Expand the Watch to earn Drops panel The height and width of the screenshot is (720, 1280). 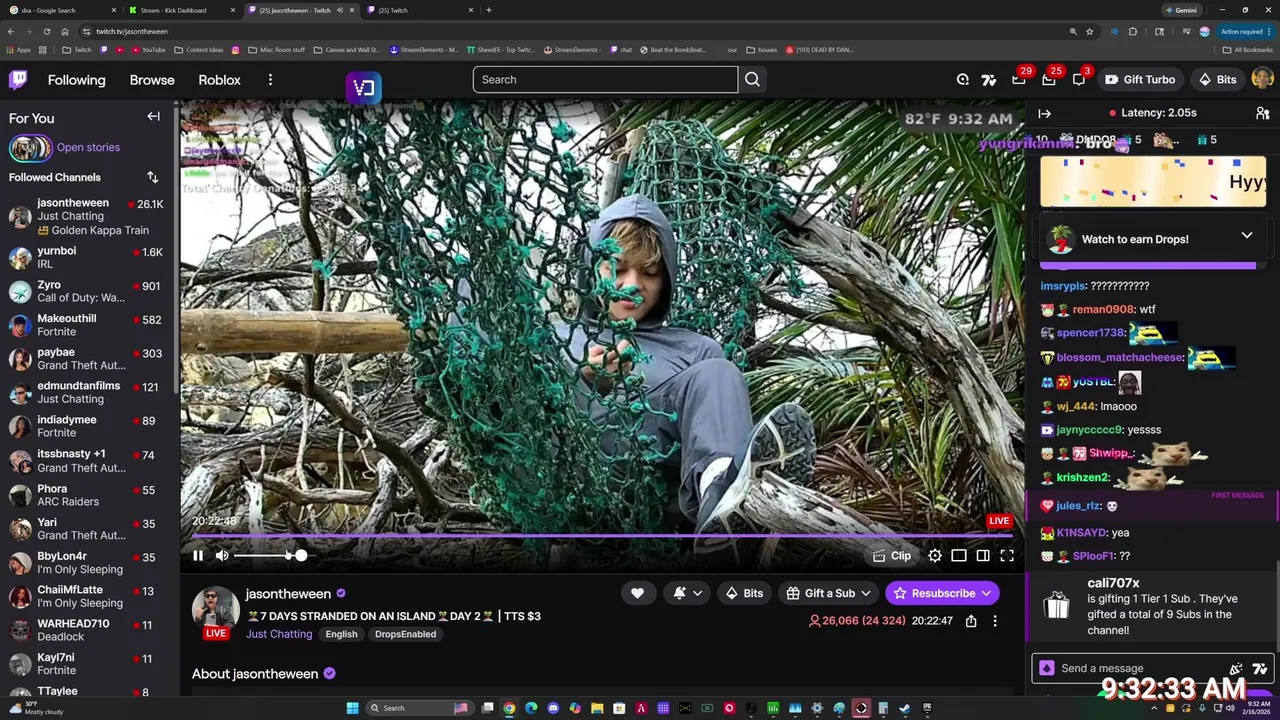pyautogui.click(x=1247, y=236)
